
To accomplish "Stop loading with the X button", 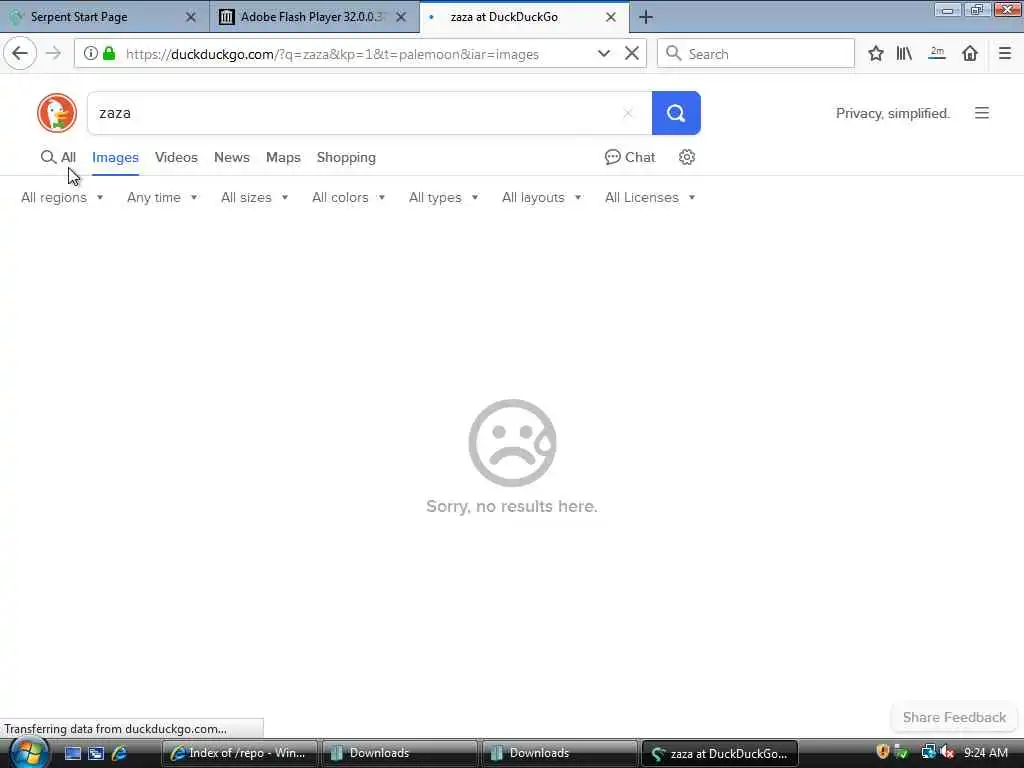I will coord(632,54).
